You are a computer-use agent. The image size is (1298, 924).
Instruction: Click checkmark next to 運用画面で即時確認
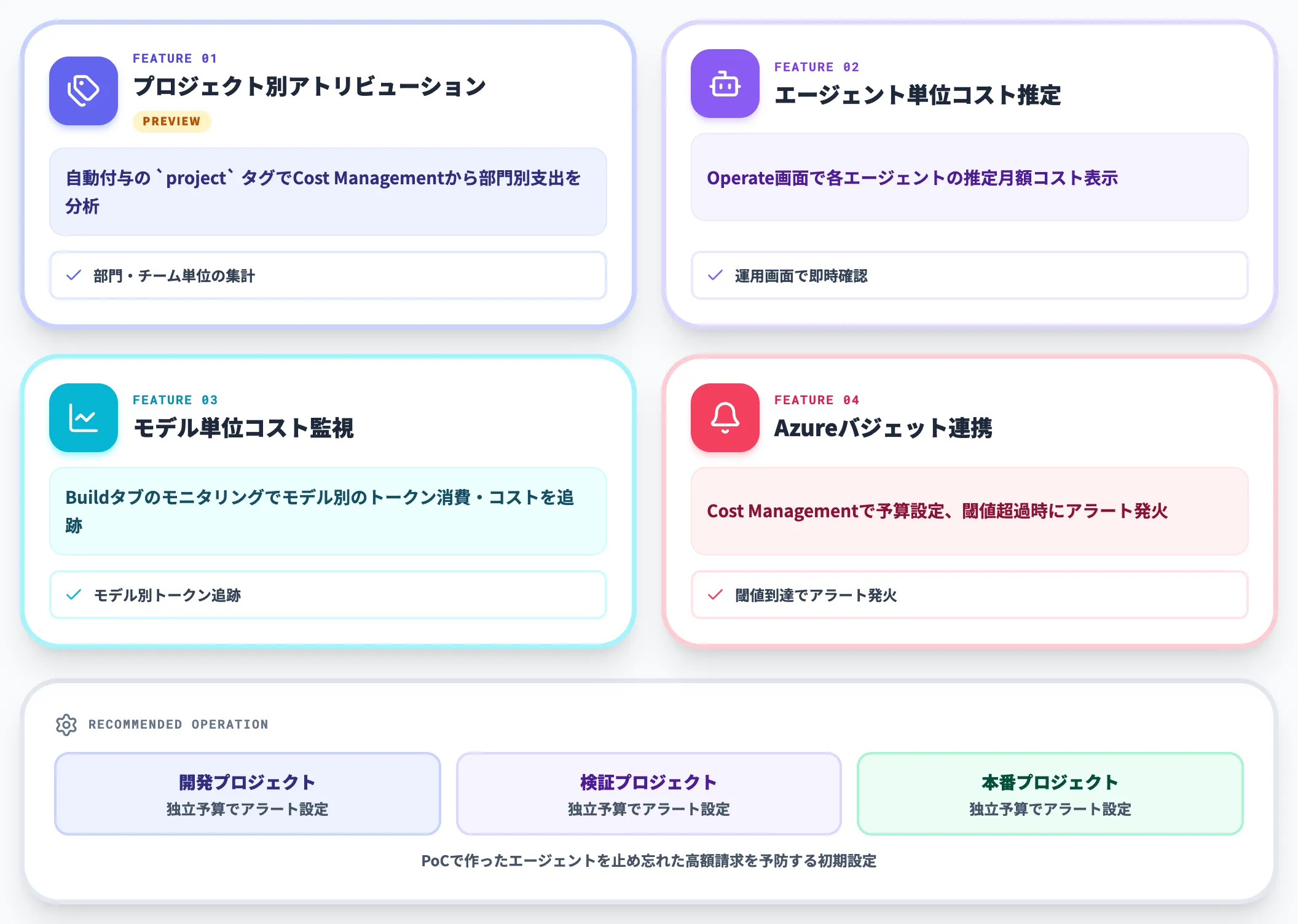pos(715,275)
